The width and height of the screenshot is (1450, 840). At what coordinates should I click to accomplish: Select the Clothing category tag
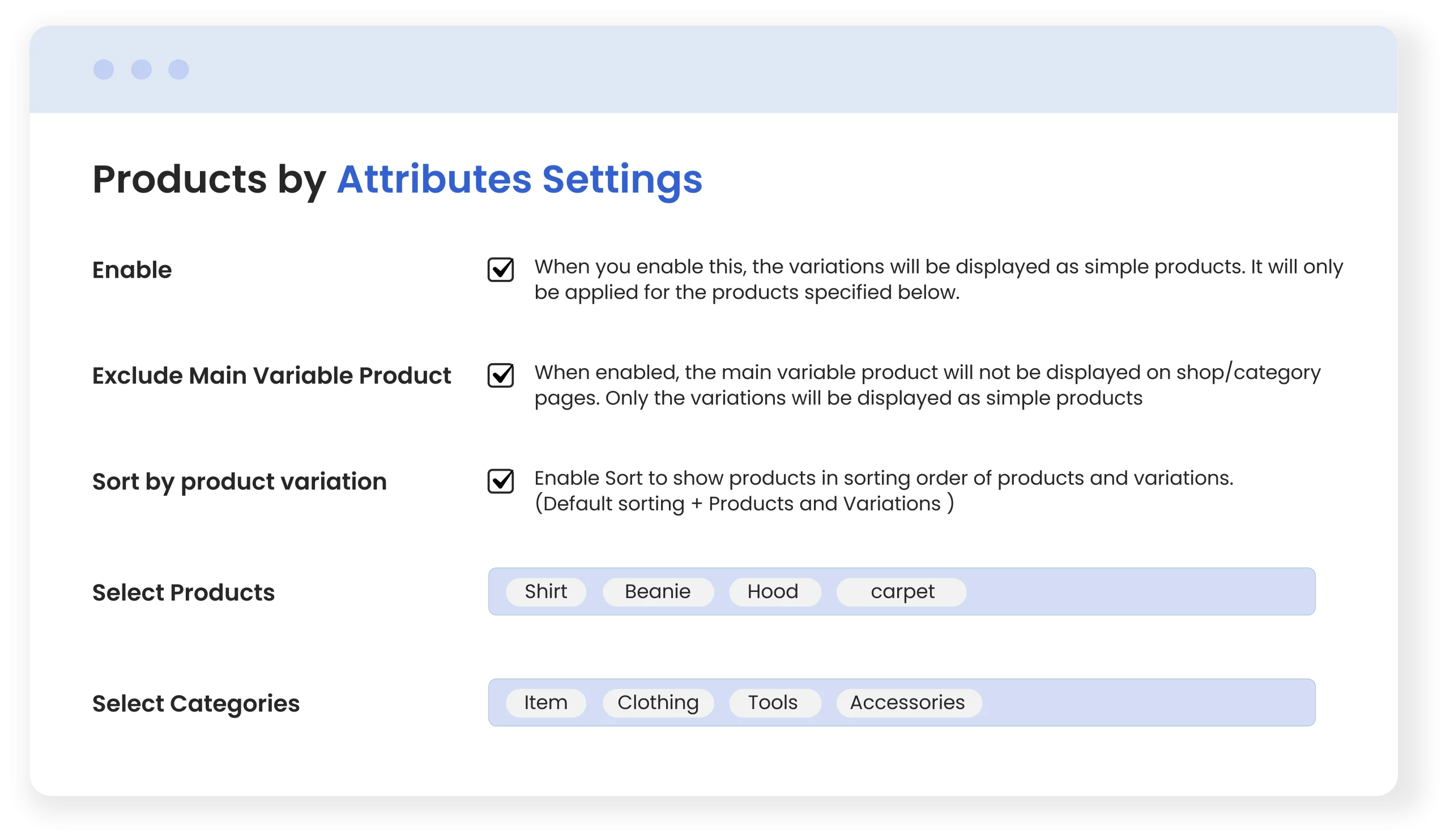pyautogui.click(x=658, y=703)
